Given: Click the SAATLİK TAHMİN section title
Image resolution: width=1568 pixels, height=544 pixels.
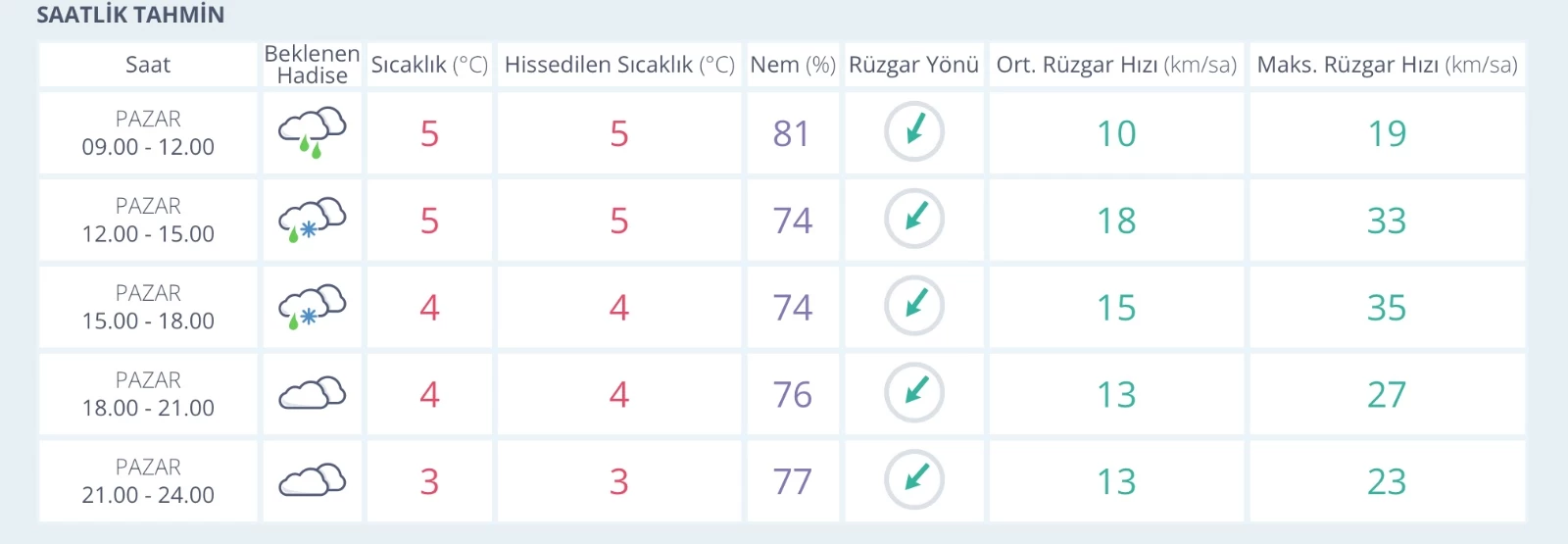Looking at the screenshot, I should coord(130,15).
